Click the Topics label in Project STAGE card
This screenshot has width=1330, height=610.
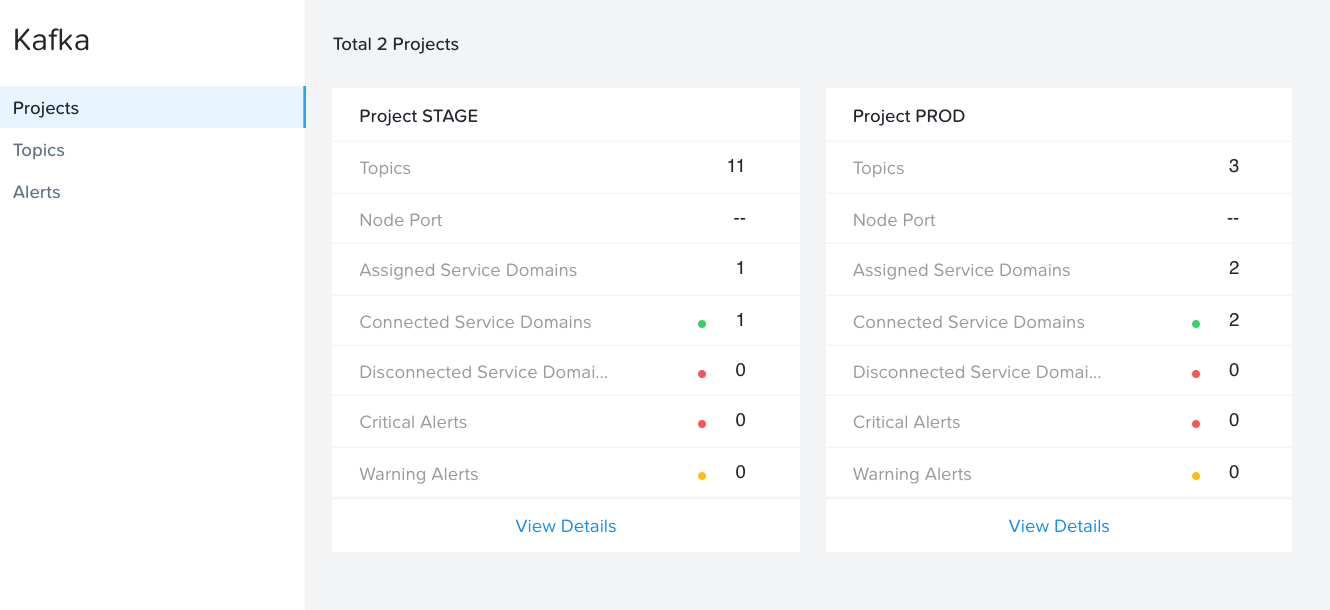[385, 168]
